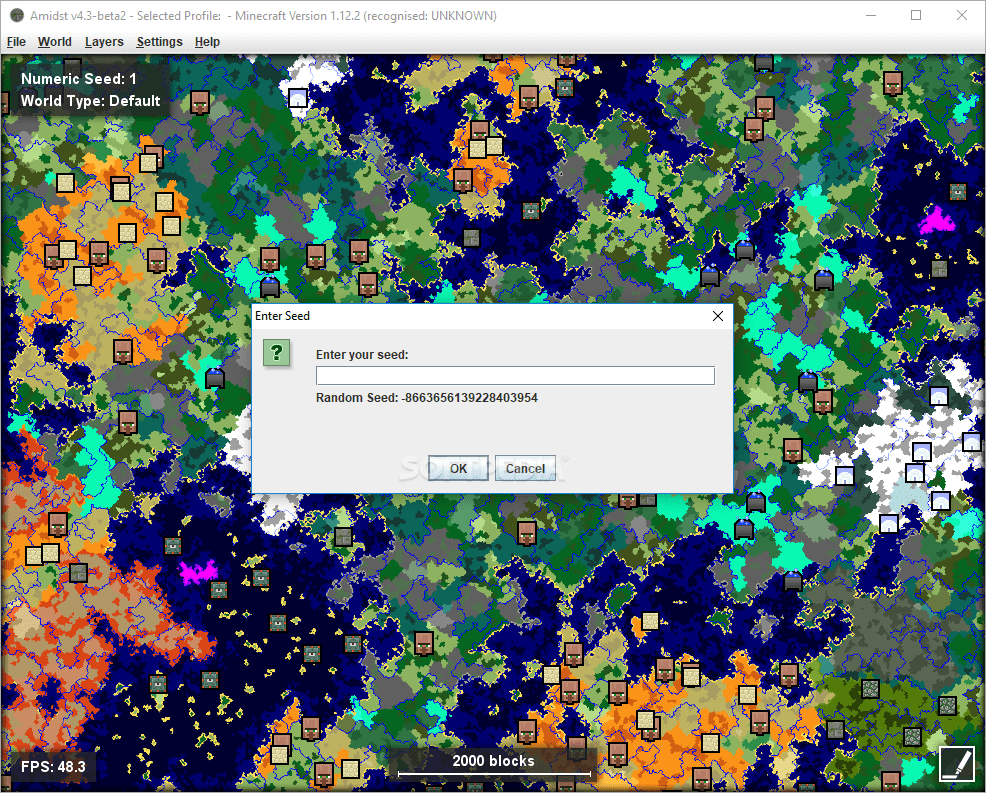986x793 pixels.
Task: Cancel the Enter Seed dialog
Action: tap(525, 469)
